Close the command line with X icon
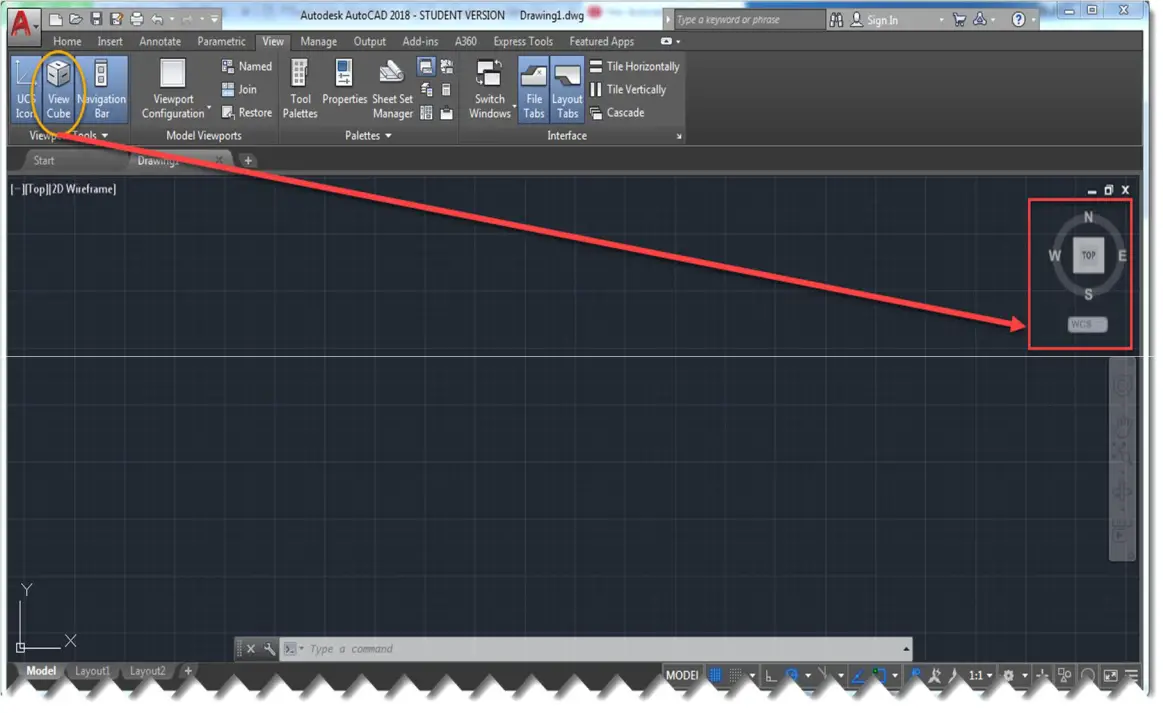This screenshot has width=1163, height=713. (251, 649)
